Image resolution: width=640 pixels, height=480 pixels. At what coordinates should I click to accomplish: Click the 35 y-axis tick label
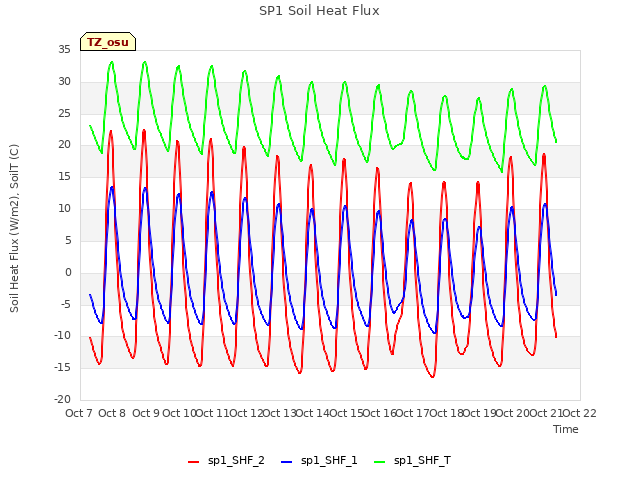64,50
